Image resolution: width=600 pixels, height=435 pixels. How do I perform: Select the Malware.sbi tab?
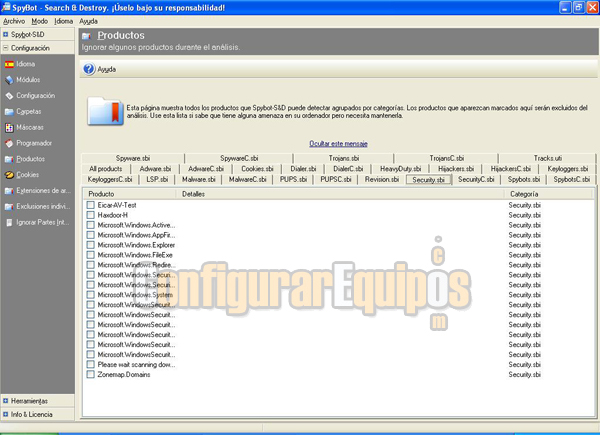point(198,179)
